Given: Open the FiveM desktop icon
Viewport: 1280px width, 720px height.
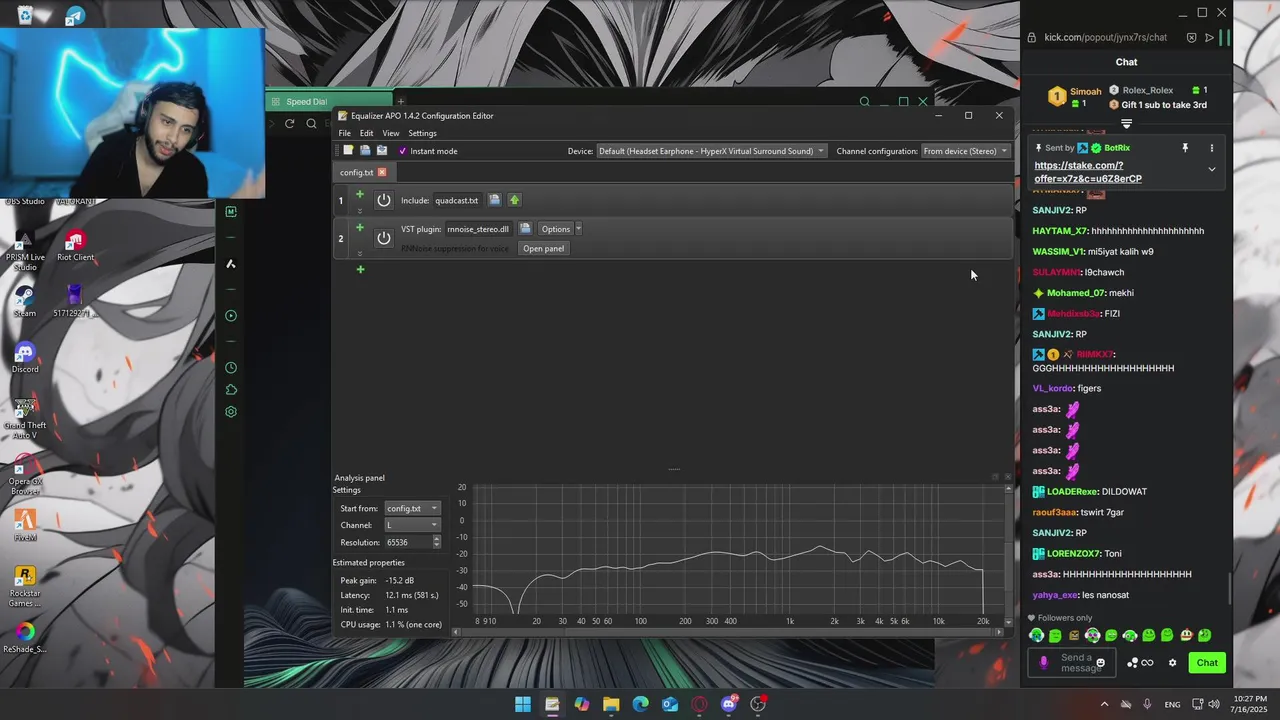Looking at the screenshot, I should 25,526.
